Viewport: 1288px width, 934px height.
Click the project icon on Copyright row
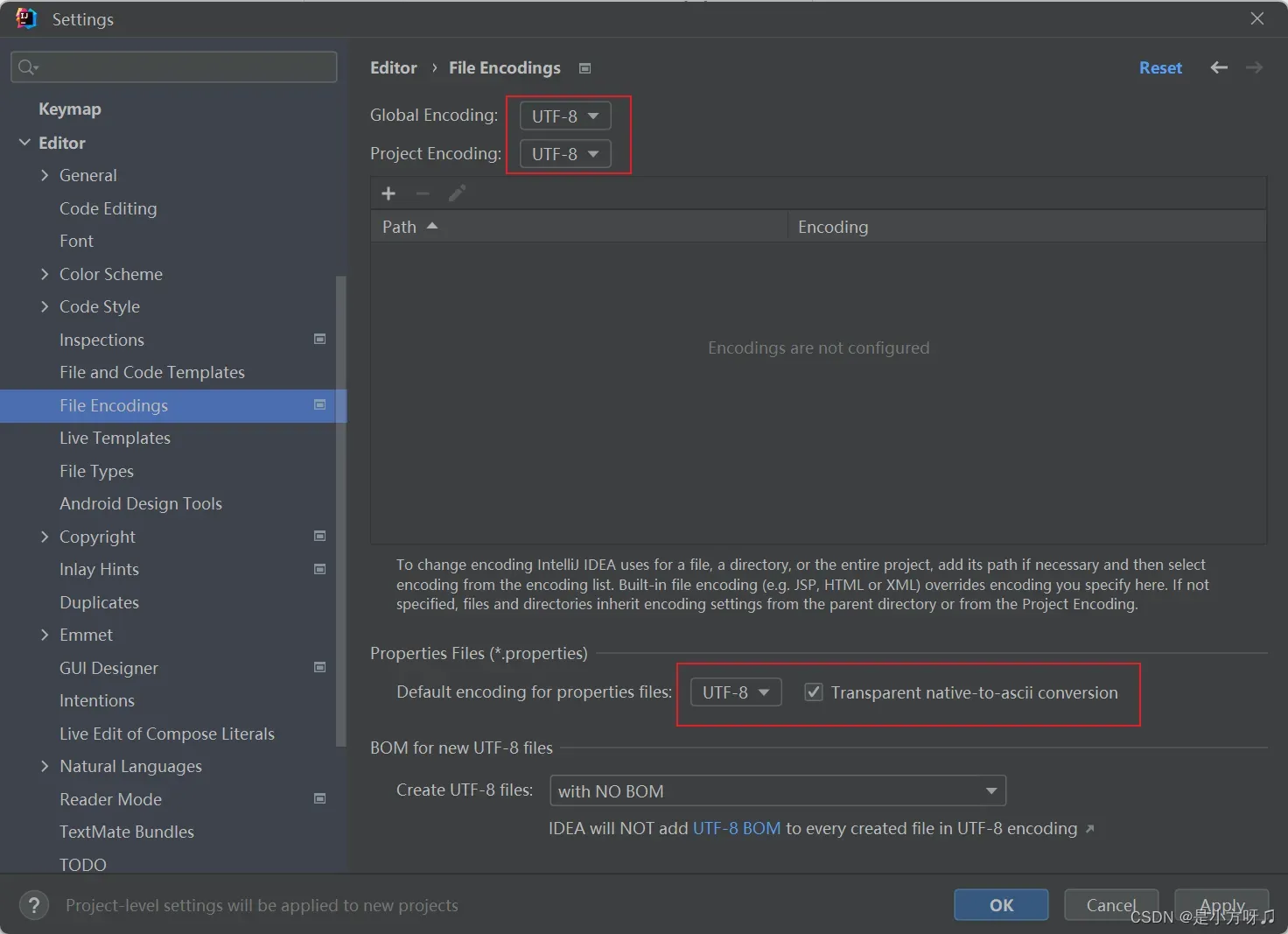(x=320, y=536)
